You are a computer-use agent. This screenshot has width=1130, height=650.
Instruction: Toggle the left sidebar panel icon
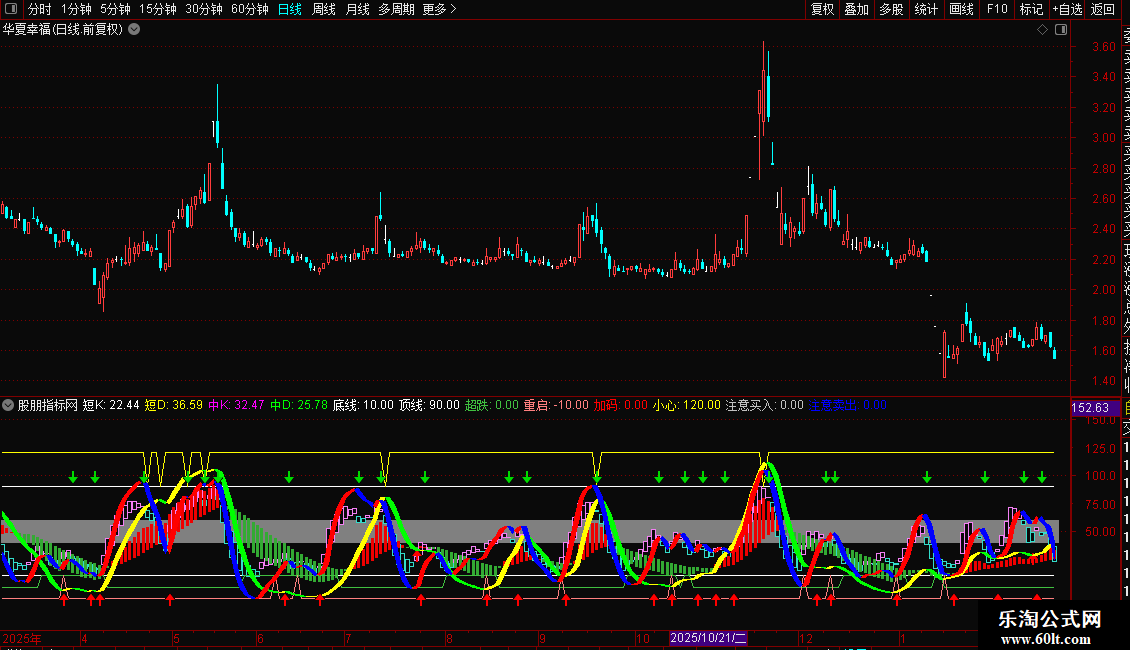click(11, 9)
